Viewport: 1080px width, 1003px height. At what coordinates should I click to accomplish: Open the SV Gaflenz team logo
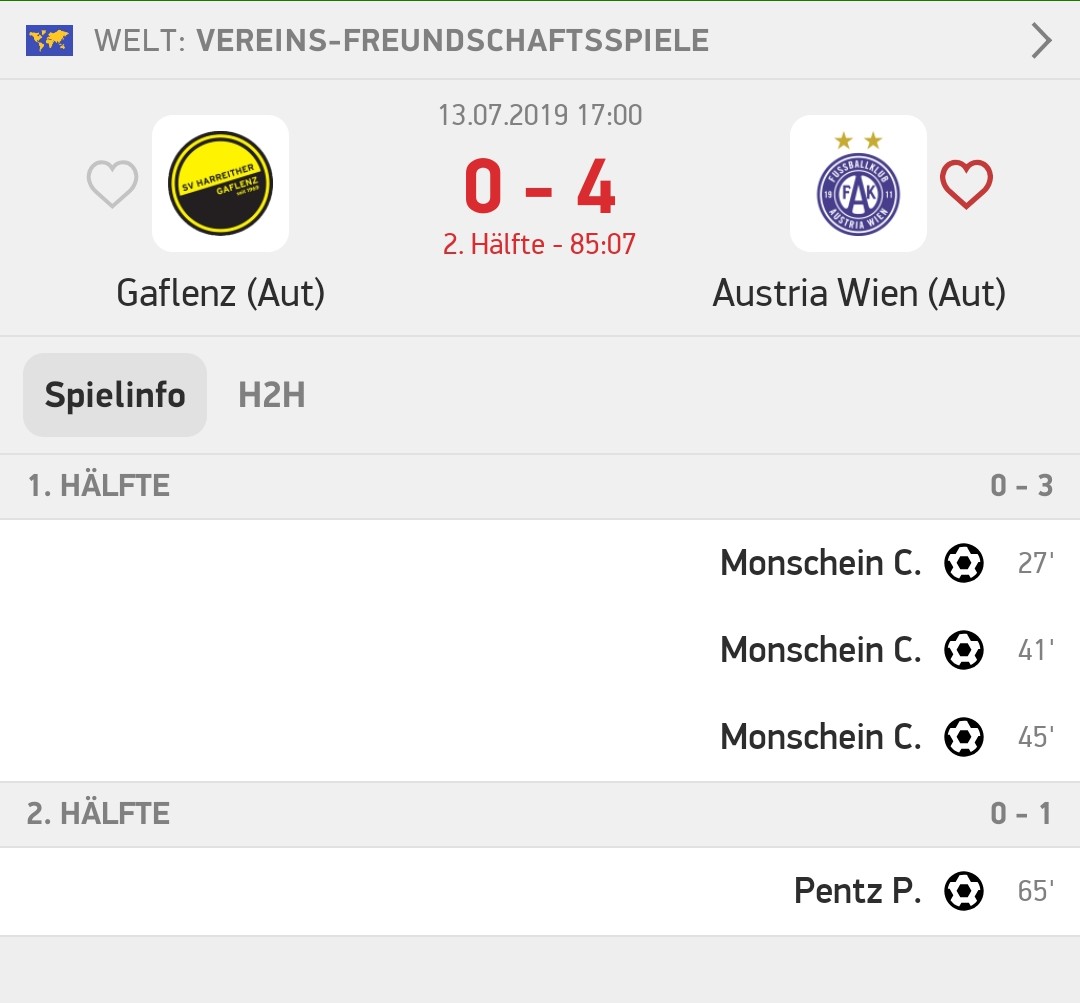pyautogui.click(x=220, y=183)
